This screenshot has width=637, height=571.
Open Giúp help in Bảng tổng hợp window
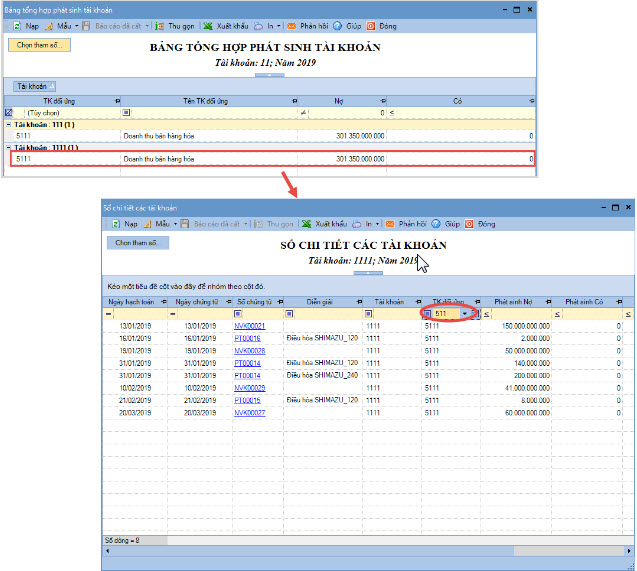[x=348, y=26]
